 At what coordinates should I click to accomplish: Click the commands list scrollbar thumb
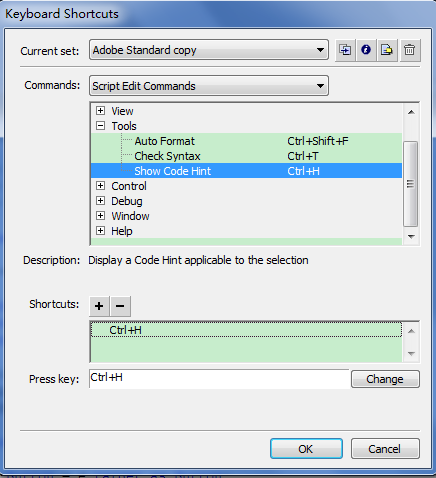coord(411,184)
